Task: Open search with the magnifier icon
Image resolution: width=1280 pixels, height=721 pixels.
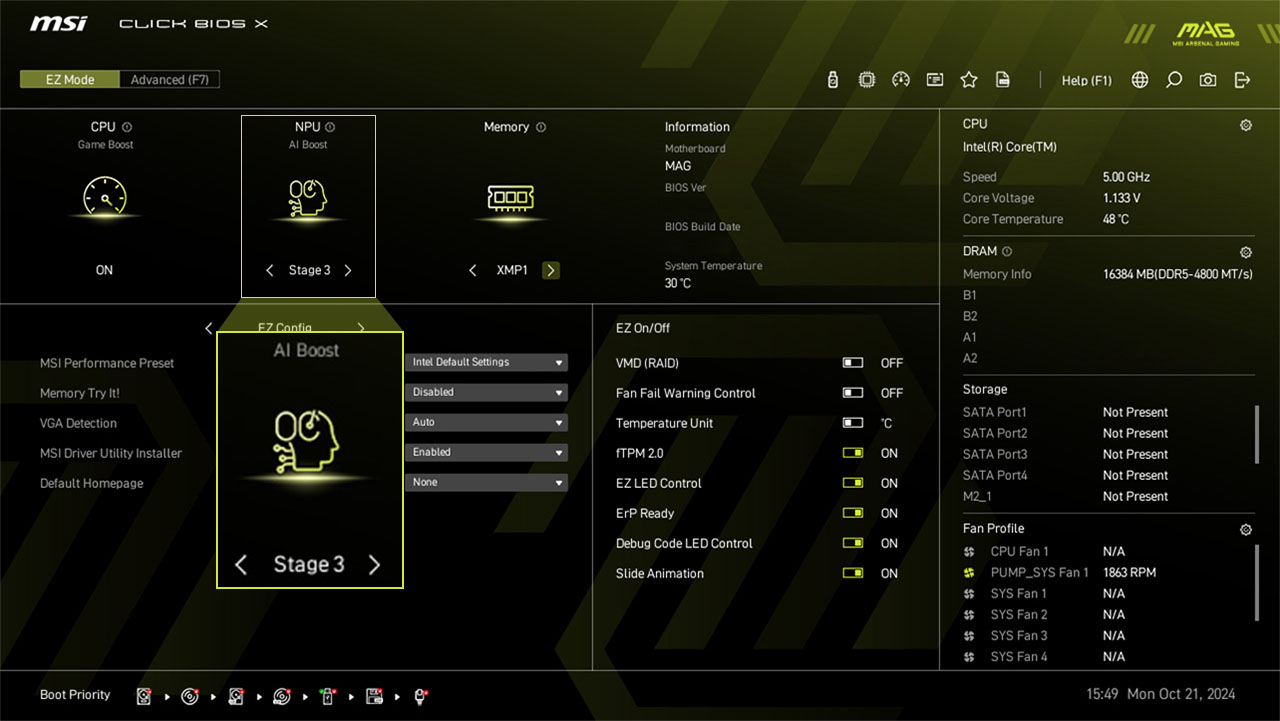Action: pyautogui.click(x=1174, y=80)
